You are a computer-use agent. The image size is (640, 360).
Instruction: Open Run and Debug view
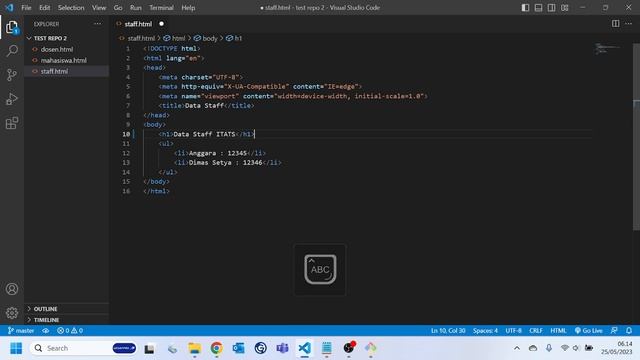pyautogui.click(x=12, y=99)
